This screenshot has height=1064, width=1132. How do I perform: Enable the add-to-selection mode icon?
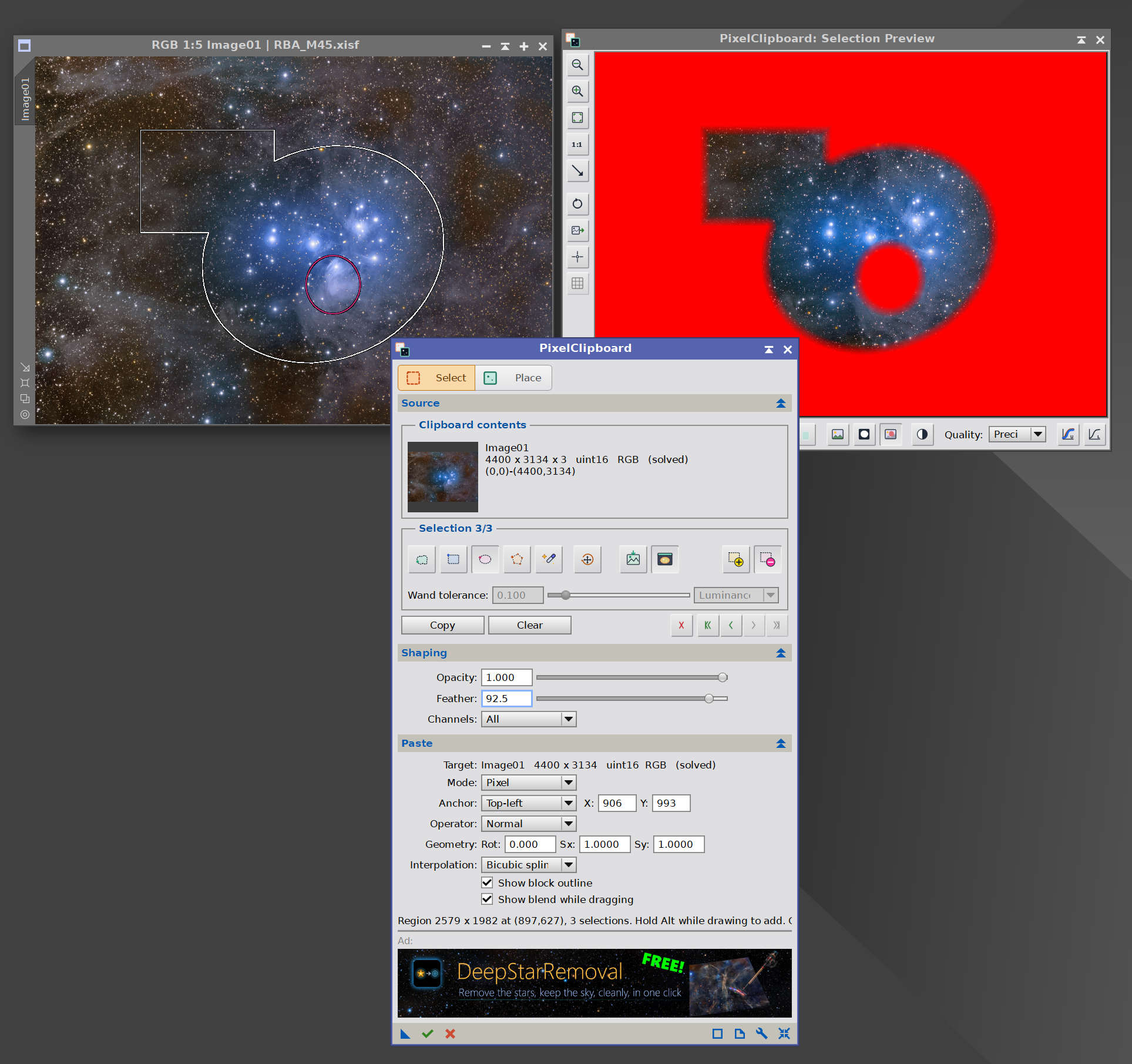pos(735,559)
